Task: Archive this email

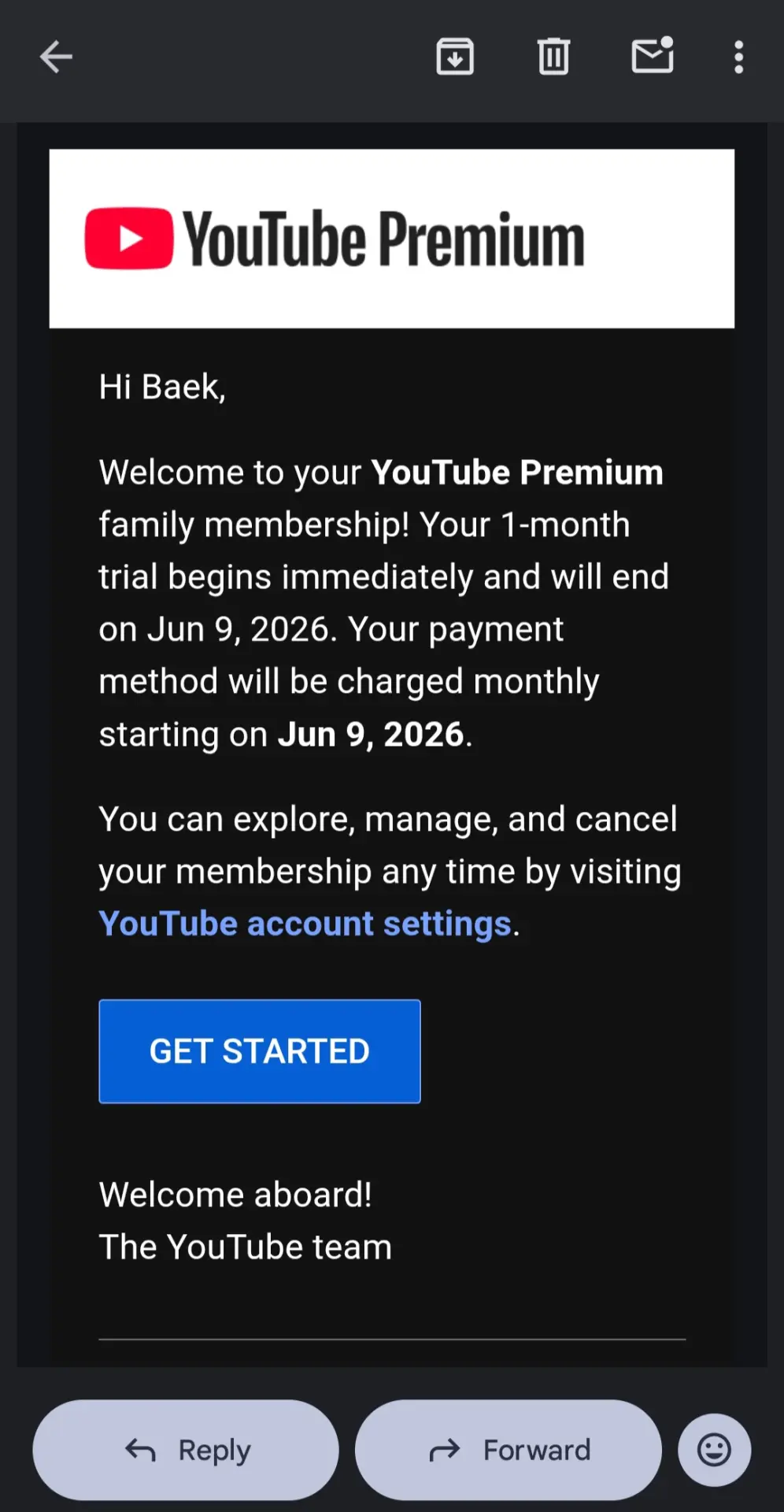Action: coord(455,57)
